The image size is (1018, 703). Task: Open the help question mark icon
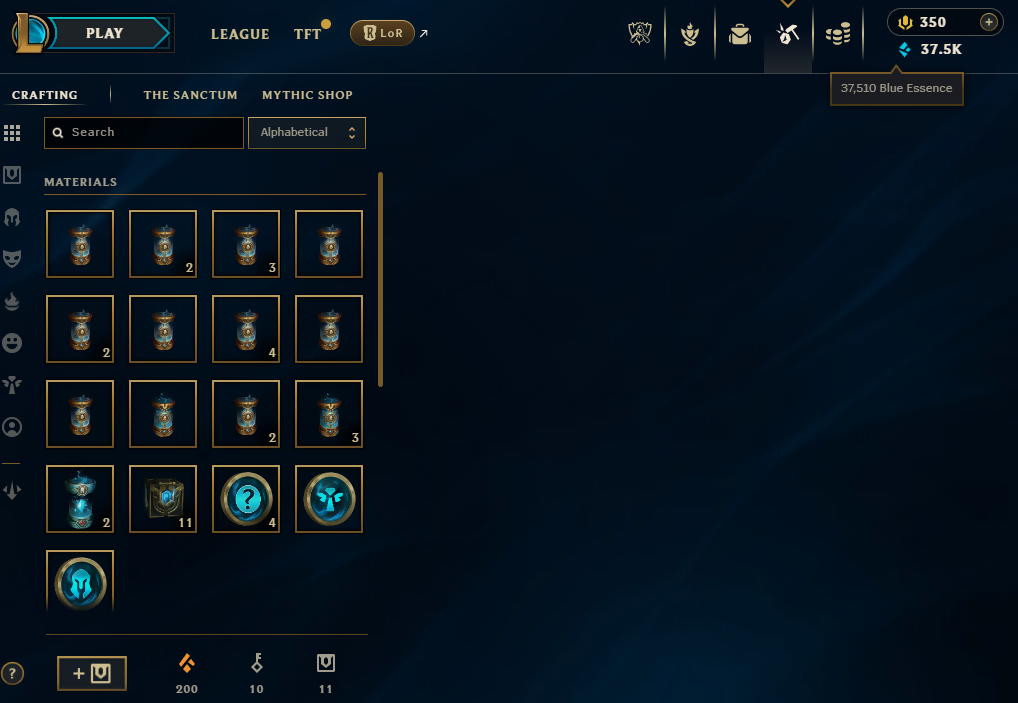click(12, 673)
